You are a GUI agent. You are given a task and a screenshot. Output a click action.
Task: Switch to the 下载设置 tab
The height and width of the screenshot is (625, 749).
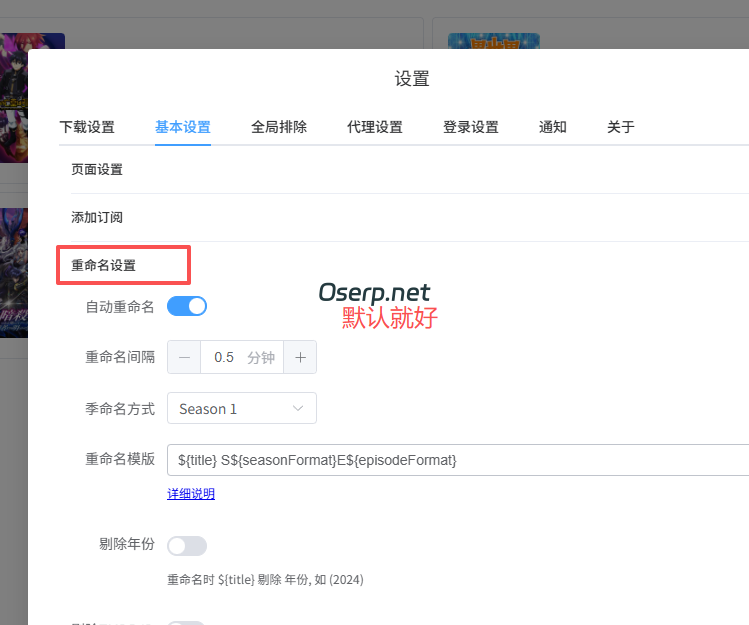87,127
